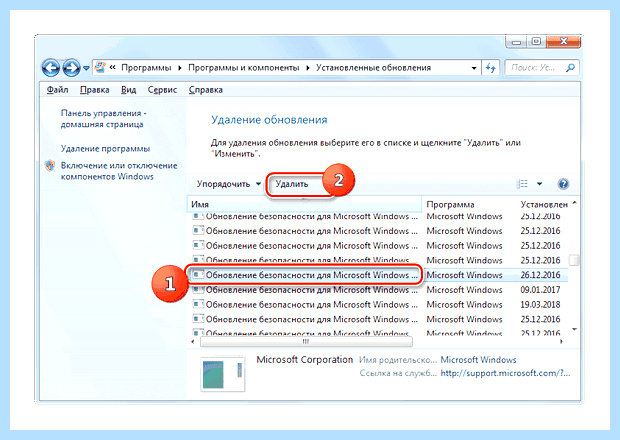
Task: Open help with the question mark icon
Action: (563, 184)
